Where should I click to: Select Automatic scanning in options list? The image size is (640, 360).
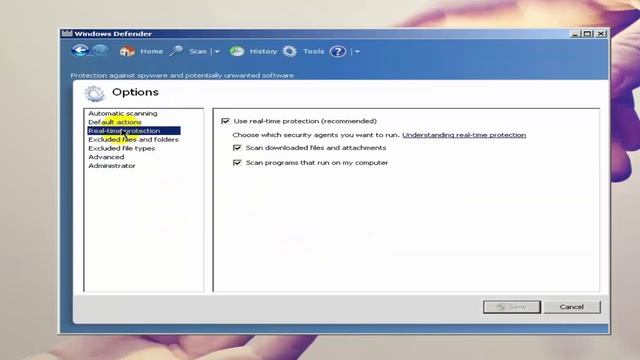click(122, 113)
